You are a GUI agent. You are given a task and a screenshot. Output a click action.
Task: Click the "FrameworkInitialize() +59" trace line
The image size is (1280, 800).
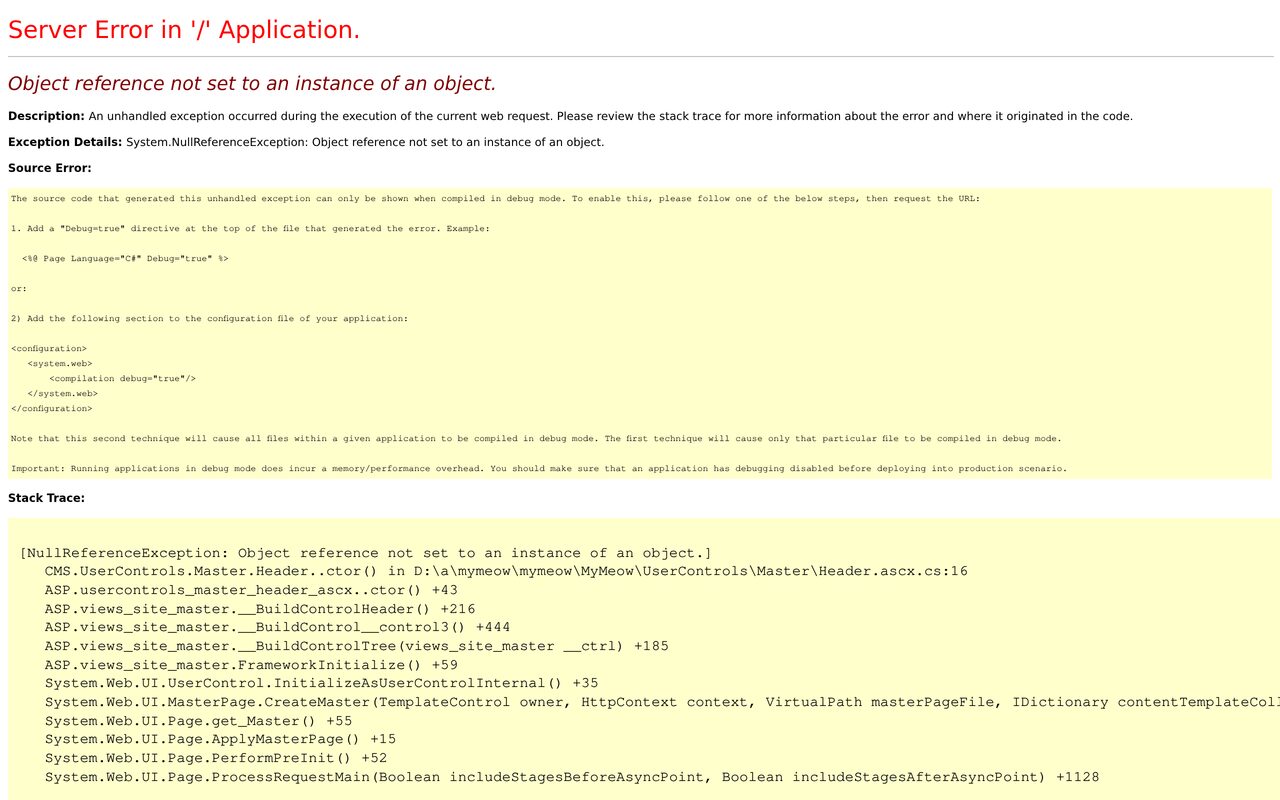pos(251,665)
